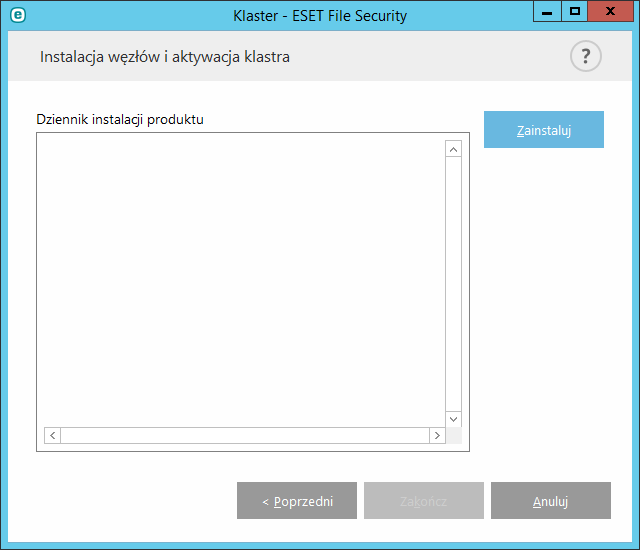
Task: Minimize the Klaster window
Action: coord(547,11)
